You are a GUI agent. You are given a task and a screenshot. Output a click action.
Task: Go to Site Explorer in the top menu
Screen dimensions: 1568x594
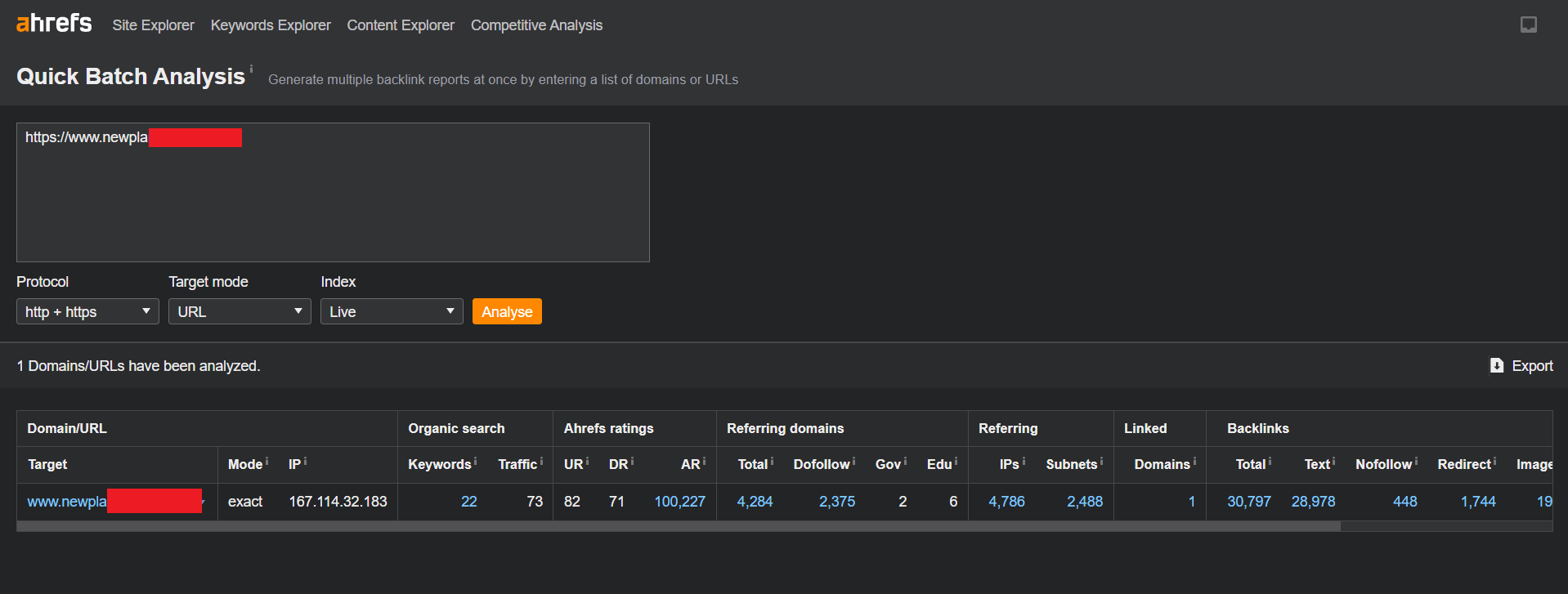click(x=153, y=25)
